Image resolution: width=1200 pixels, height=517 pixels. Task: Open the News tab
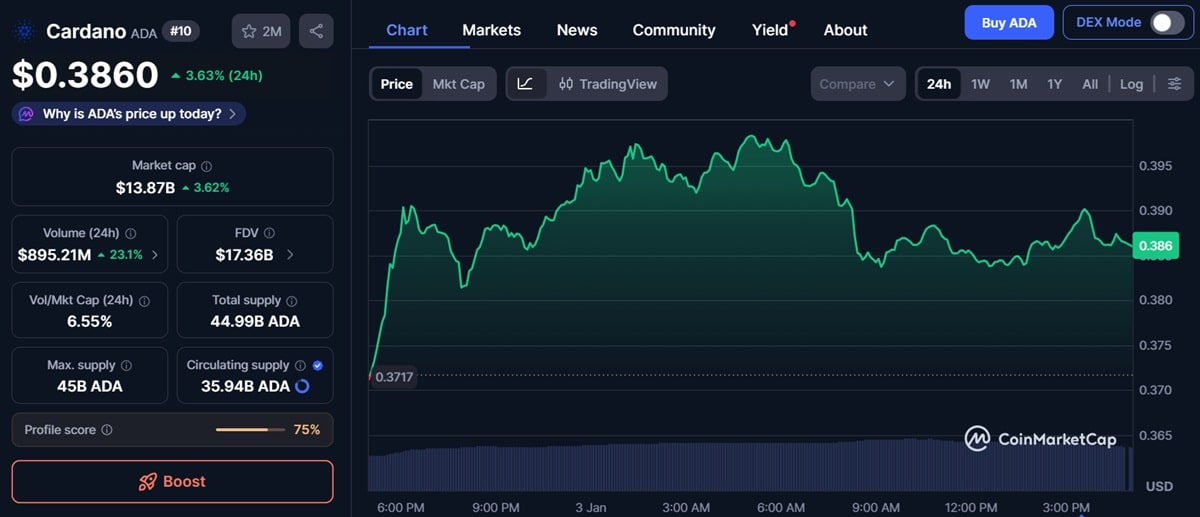[577, 30]
